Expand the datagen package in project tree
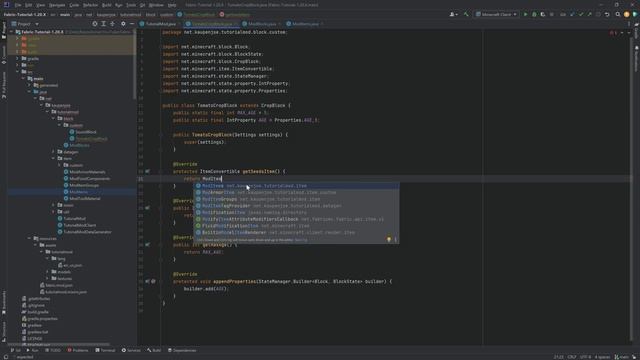The width and height of the screenshot is (640, 360). (53, 152)
